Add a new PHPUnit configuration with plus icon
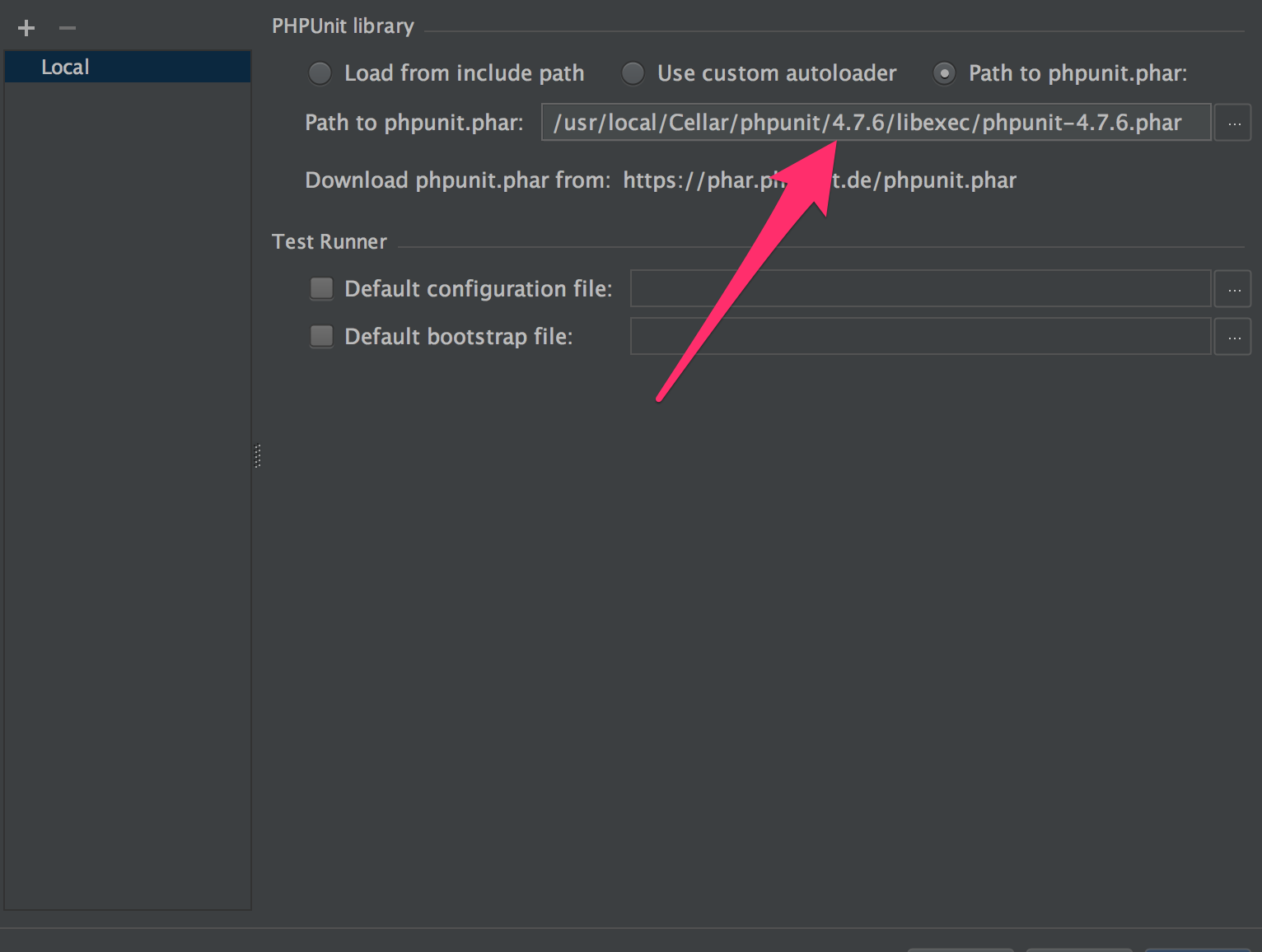 [26, 28]
